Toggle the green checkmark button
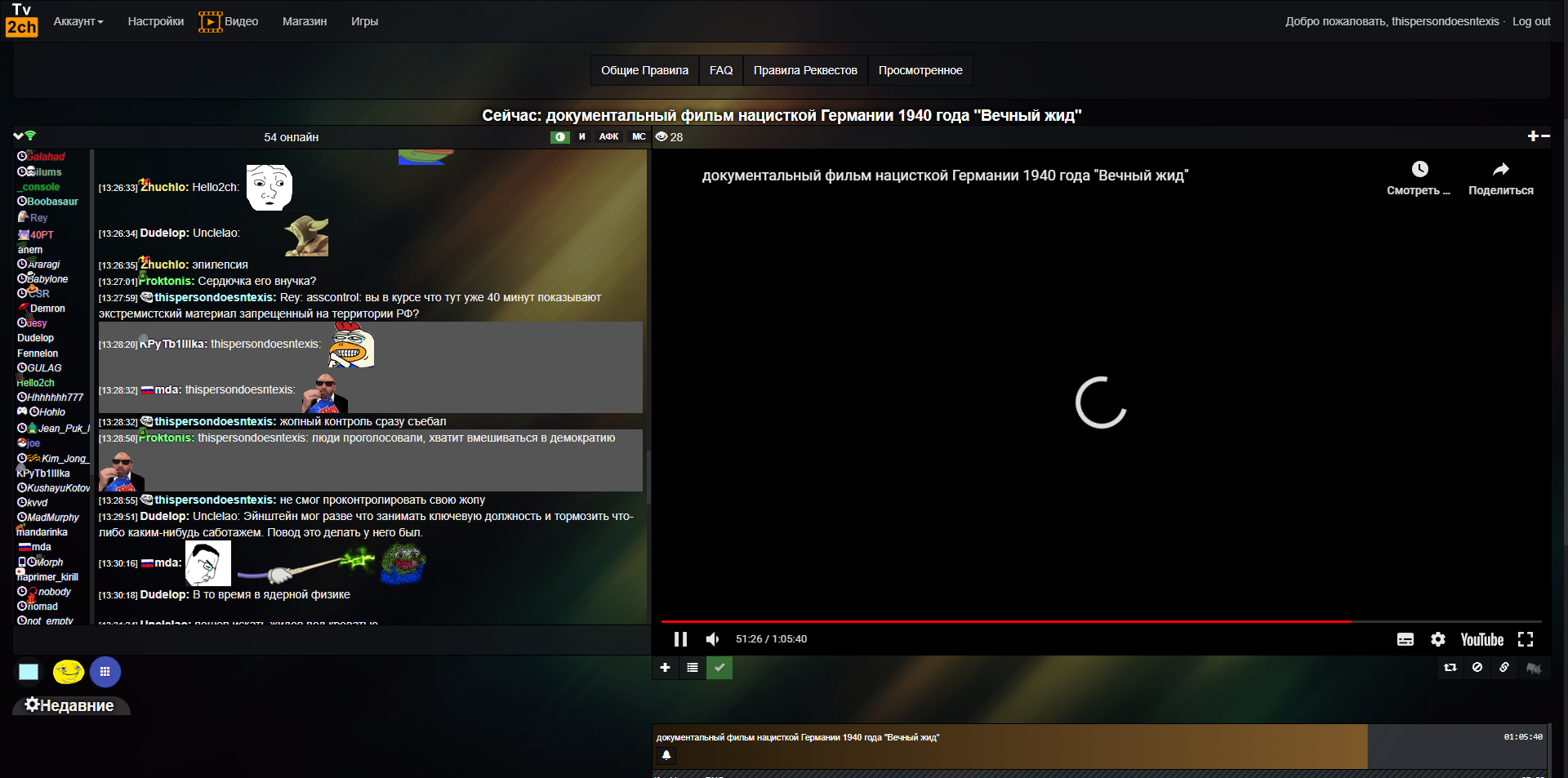Image resolution: width=1568 pixels, height=778 pixels. pos(719,668)
